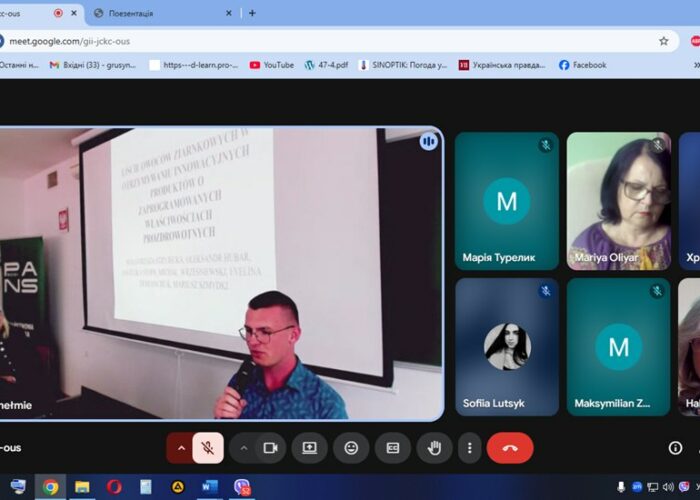
Task: Turn on captions
Action: click(393, 448)
